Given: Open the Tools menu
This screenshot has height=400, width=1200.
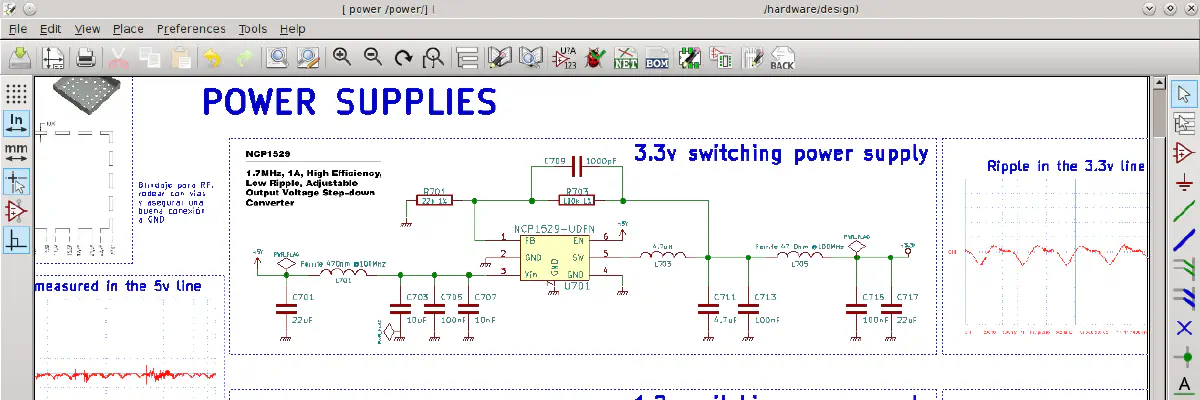Looking at the screenshot, I should [x=253, y=29].
